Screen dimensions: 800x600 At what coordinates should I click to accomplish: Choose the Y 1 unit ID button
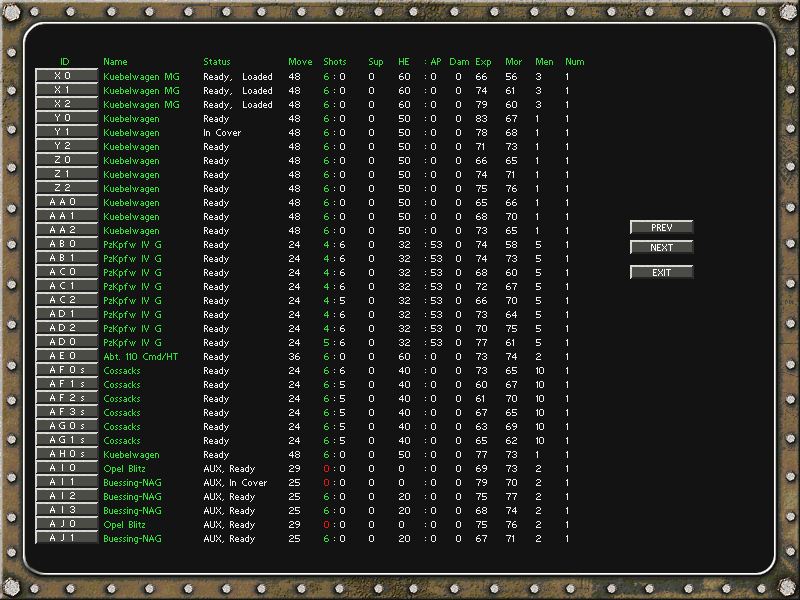point(66,132)
